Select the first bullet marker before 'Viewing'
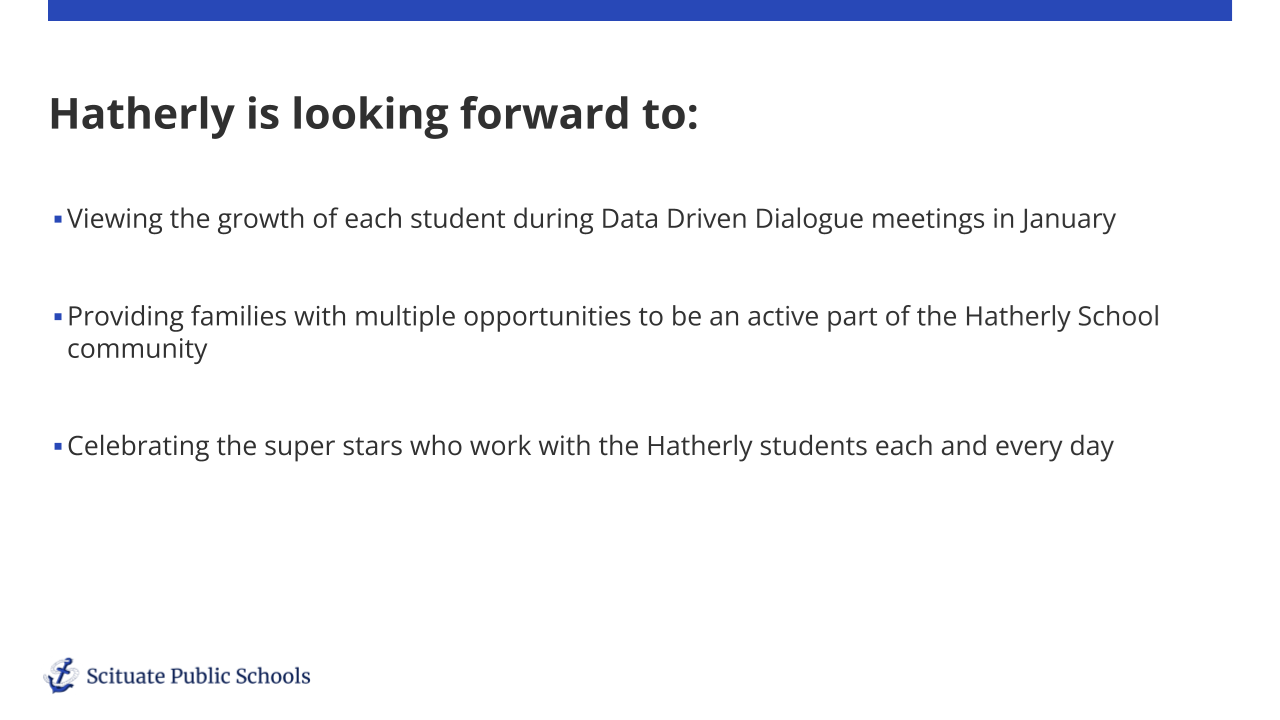Viewport: 1280px width, 720px height. (x=58, y=218)
